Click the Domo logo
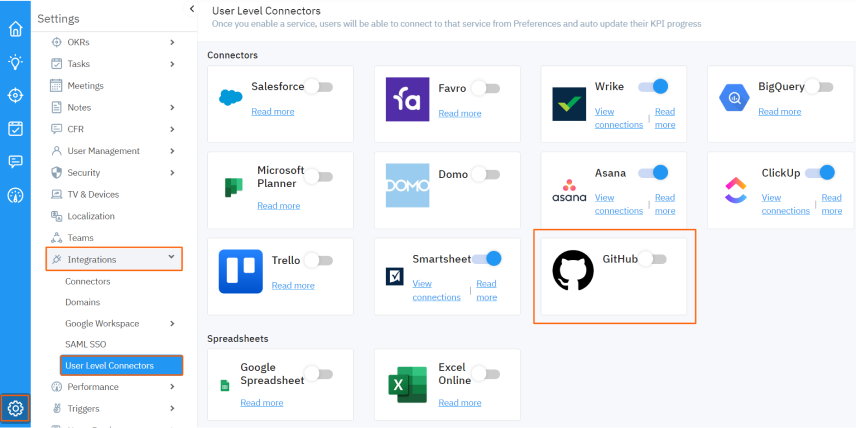Viewport: 856px width, 428px height. click(x=407, y=186)
